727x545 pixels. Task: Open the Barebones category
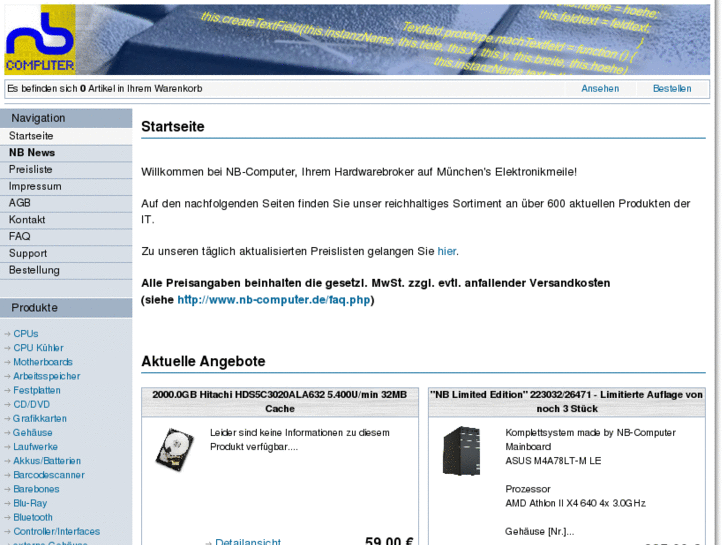pyautogui.click(x=36, y=489)
